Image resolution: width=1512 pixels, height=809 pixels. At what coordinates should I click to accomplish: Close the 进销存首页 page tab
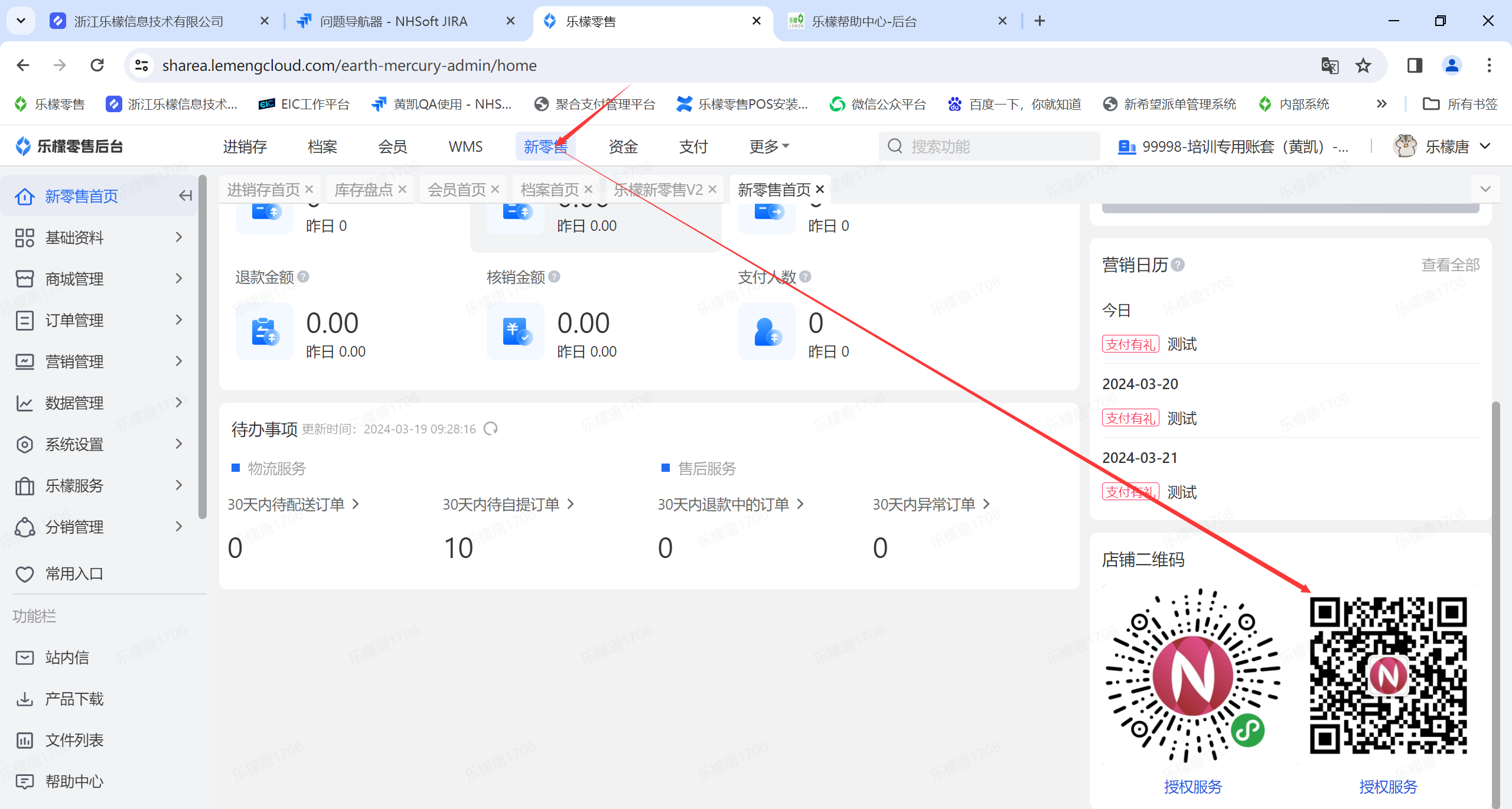point(309,190)
